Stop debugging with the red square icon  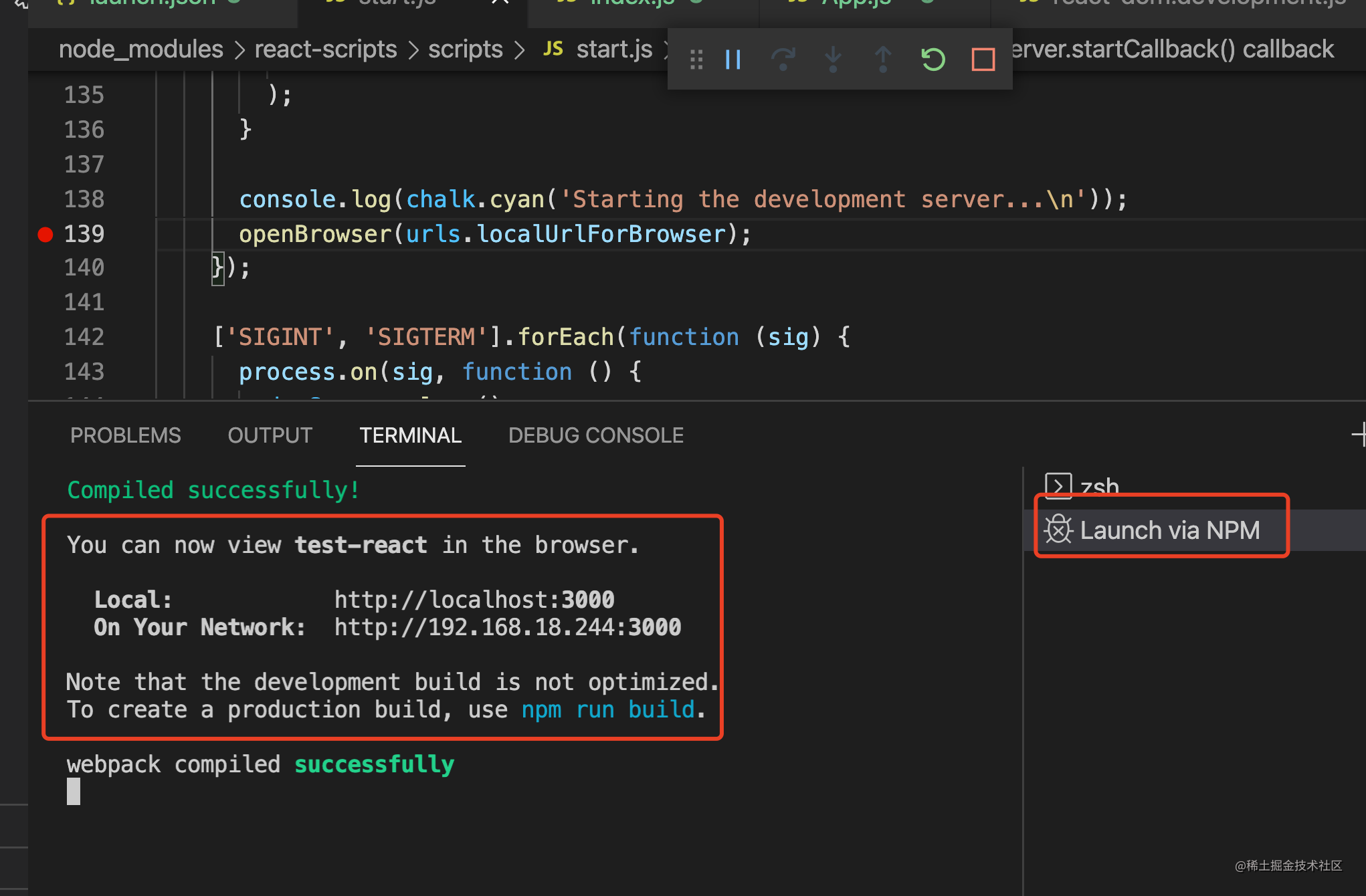click(983, 60)
